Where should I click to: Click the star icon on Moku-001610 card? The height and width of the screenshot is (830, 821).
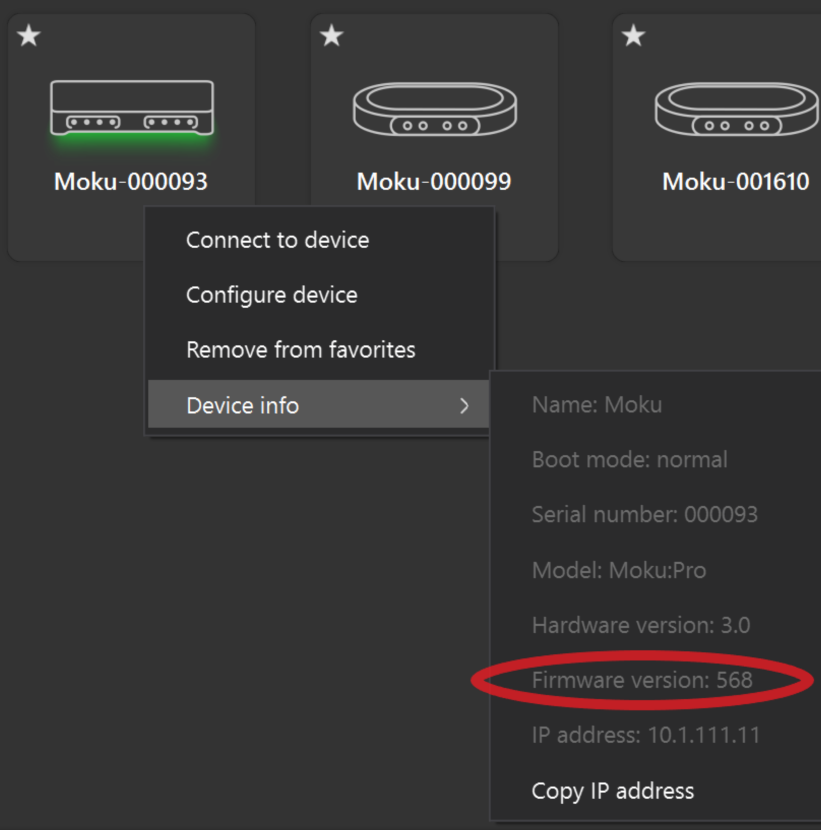click(x=633, y=35)
